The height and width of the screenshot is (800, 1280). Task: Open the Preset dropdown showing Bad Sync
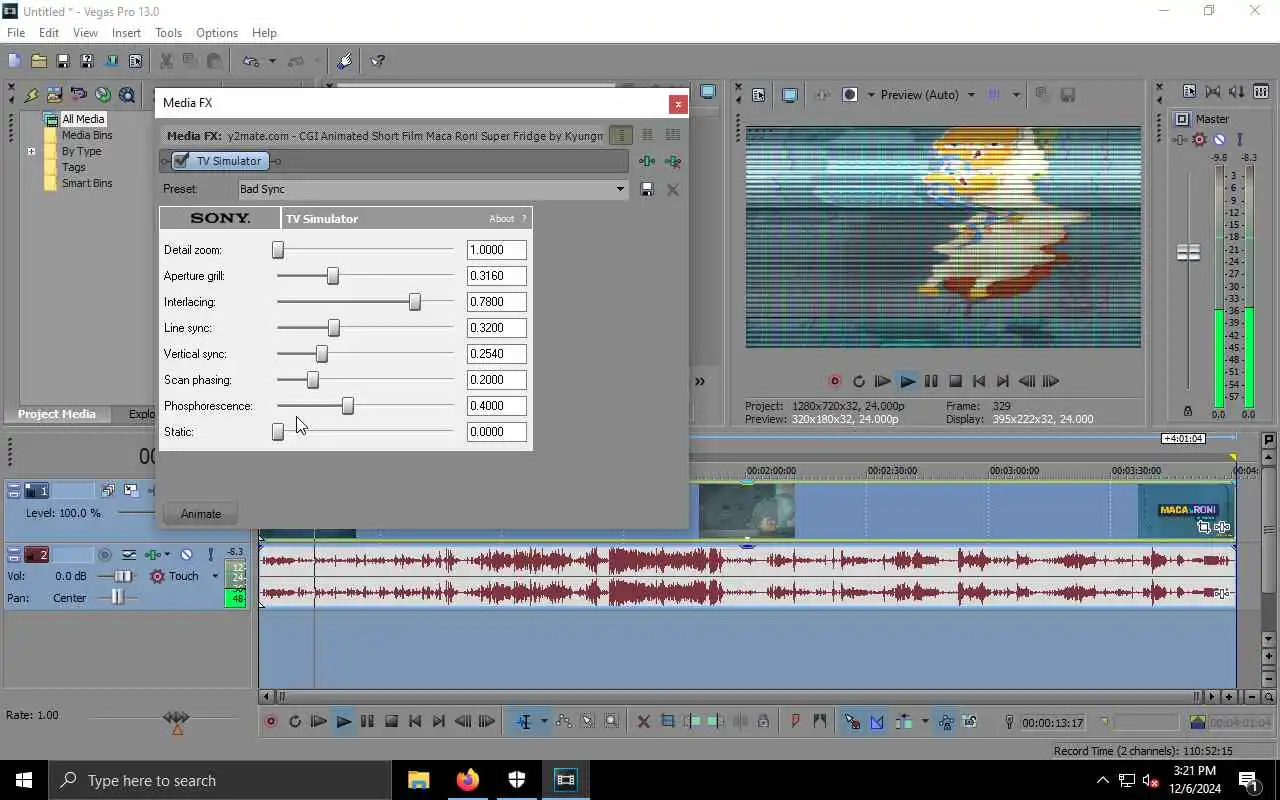(620, 189)
